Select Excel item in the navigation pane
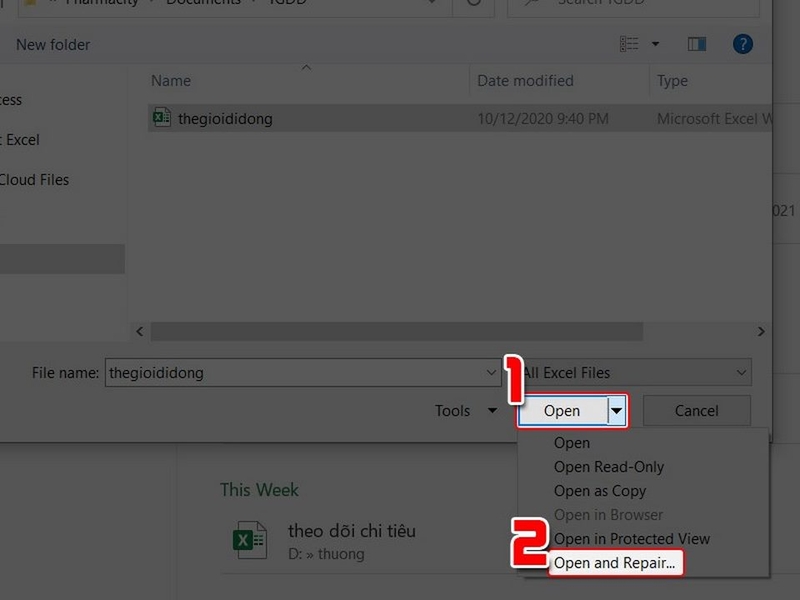The height and width of the screenshot is (600, 800). click(x=20, y=140)
